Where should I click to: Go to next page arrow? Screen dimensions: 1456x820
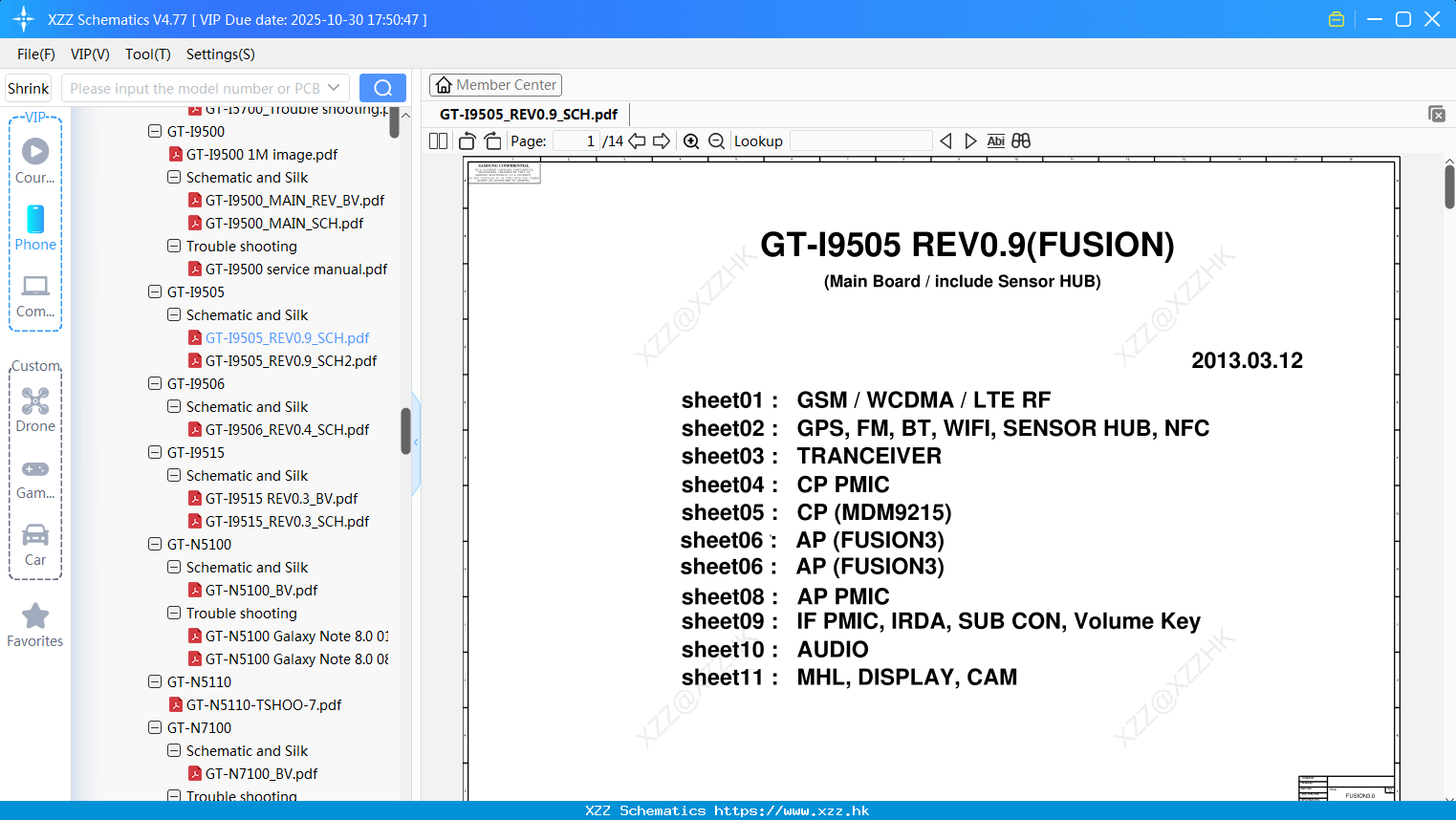[662, 140]
